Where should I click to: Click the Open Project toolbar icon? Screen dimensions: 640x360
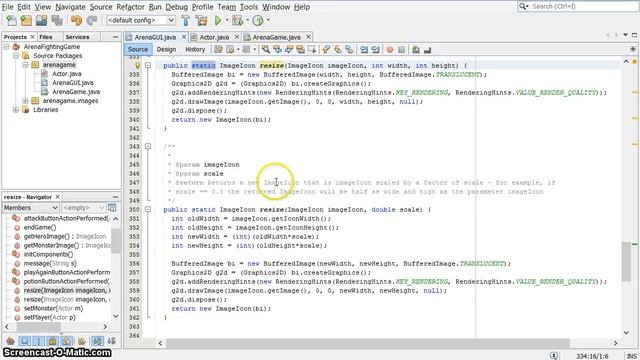click(x=41, y=20)
